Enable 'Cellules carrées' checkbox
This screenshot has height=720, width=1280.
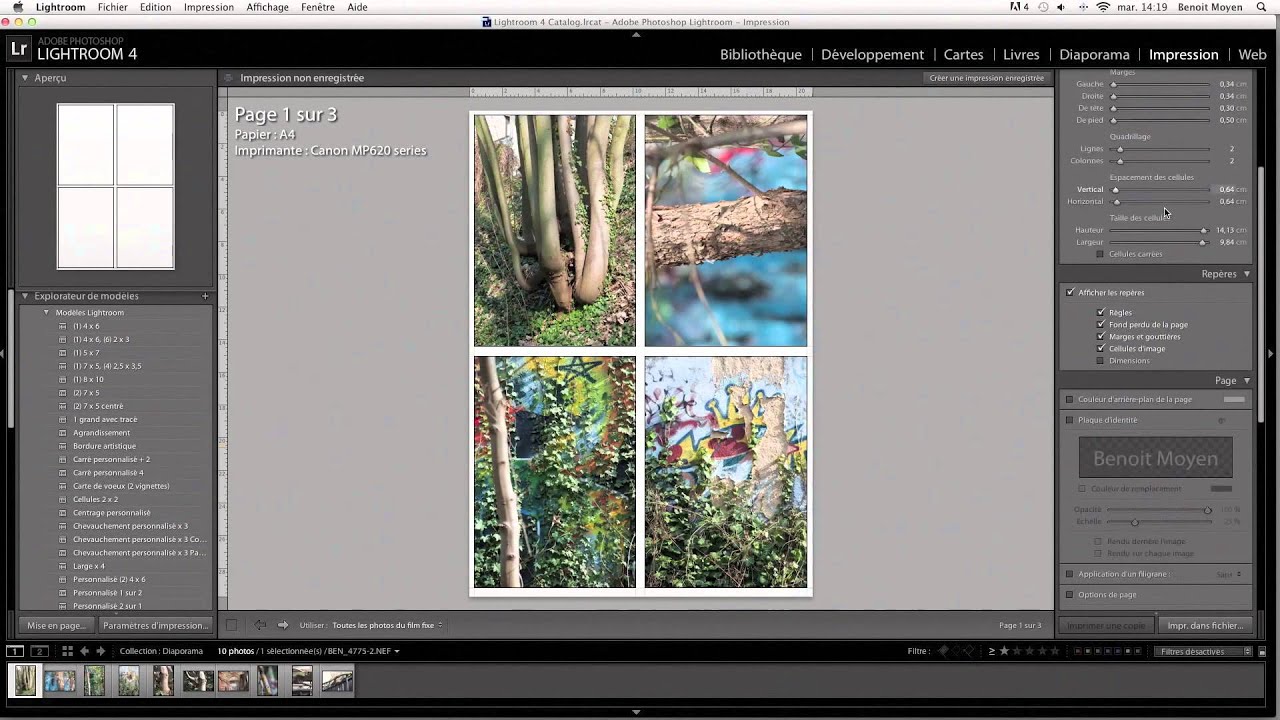(1101, 254)
